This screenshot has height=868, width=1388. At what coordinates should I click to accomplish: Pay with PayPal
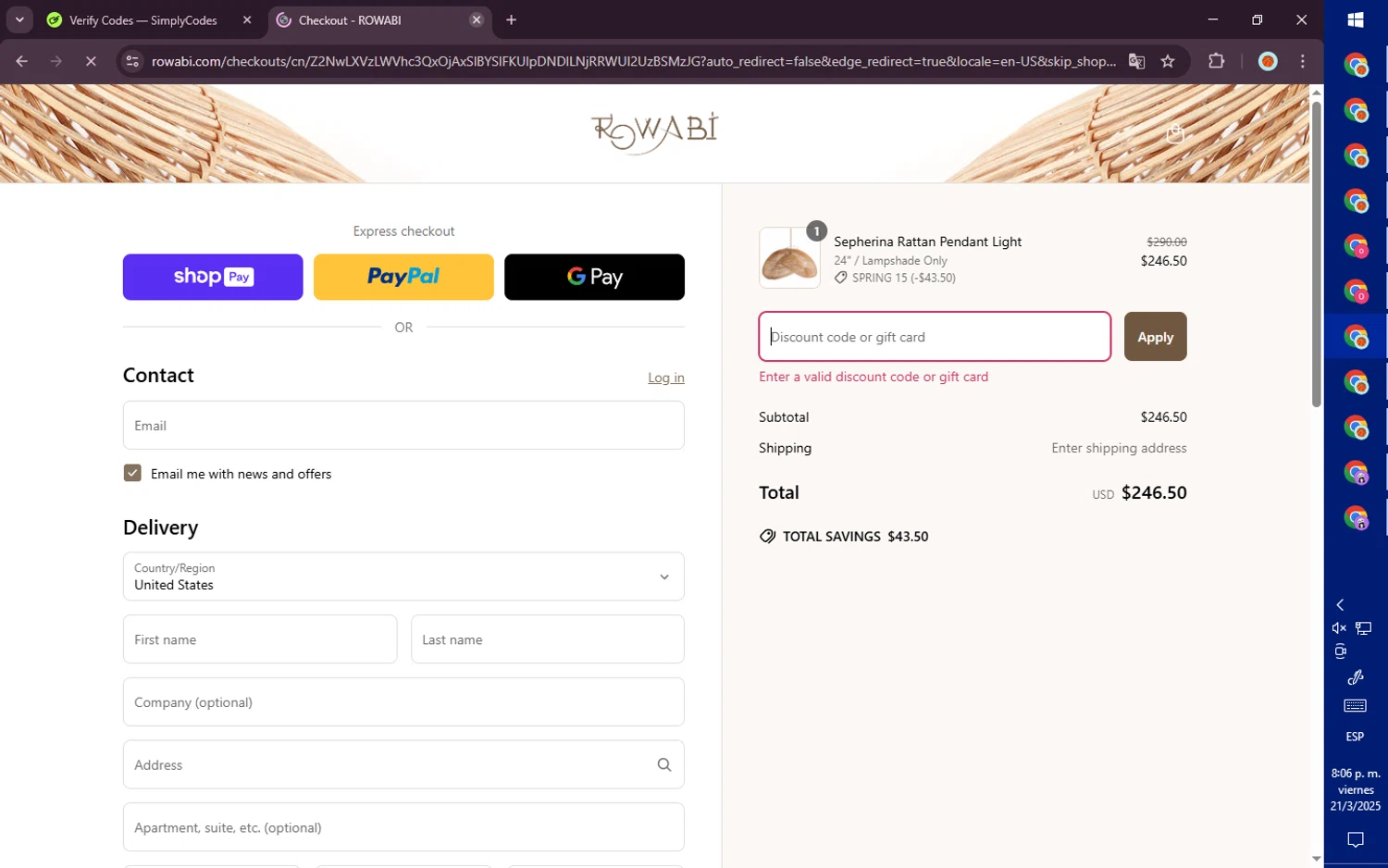403,277
